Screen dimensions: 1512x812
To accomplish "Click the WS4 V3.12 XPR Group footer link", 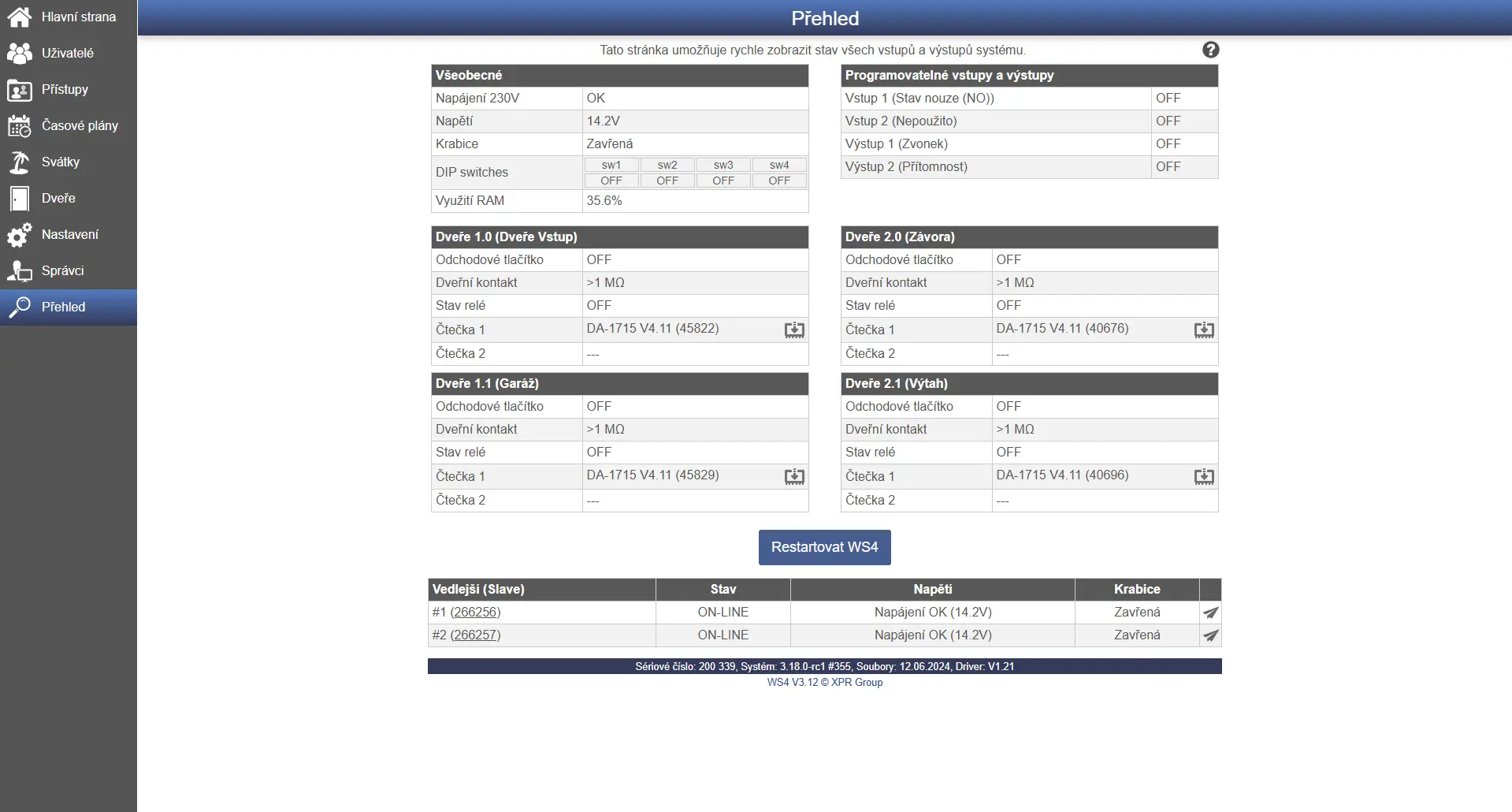I will [x=824, y=683].
